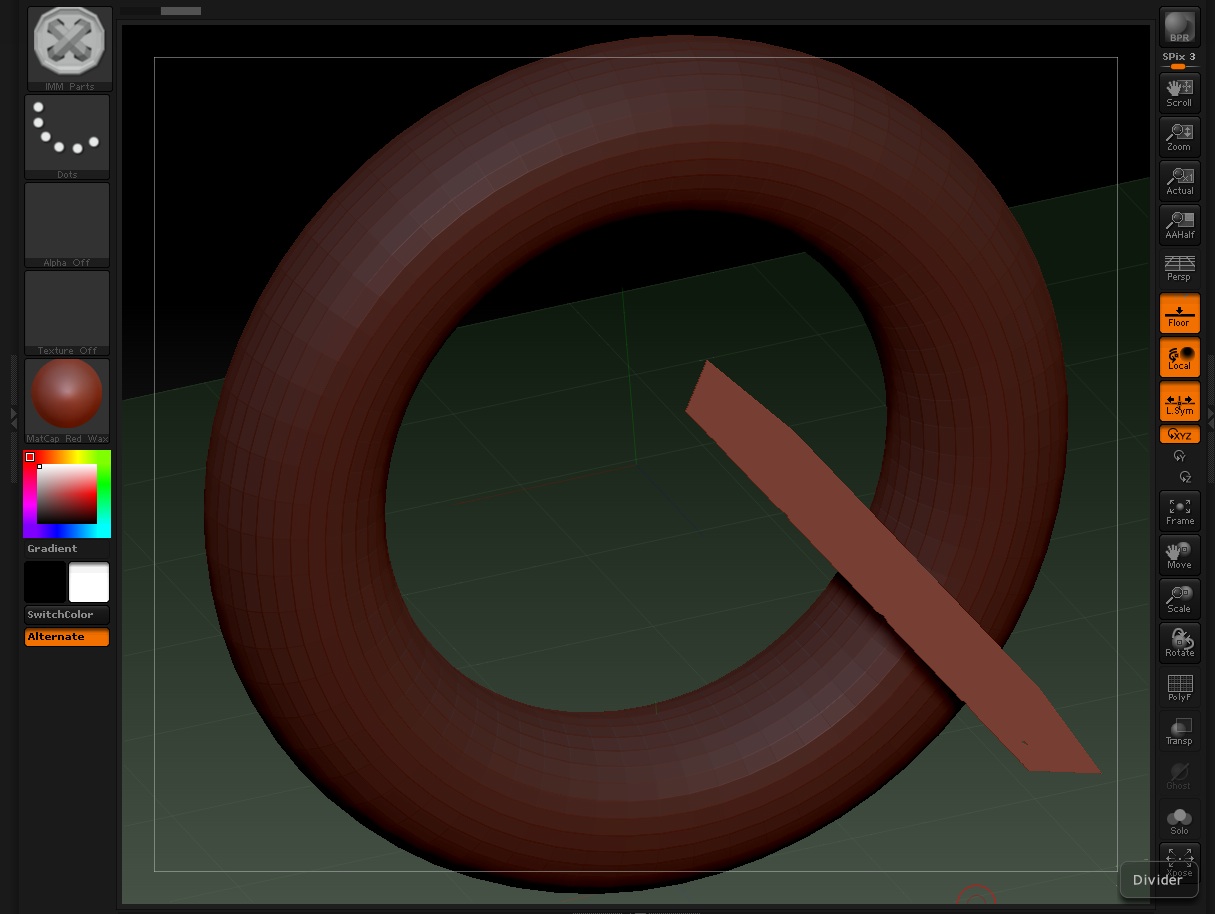Toggle PolyF polyframe display
This screenshot has height=914, width=1215.
(x=1180, y=686)
